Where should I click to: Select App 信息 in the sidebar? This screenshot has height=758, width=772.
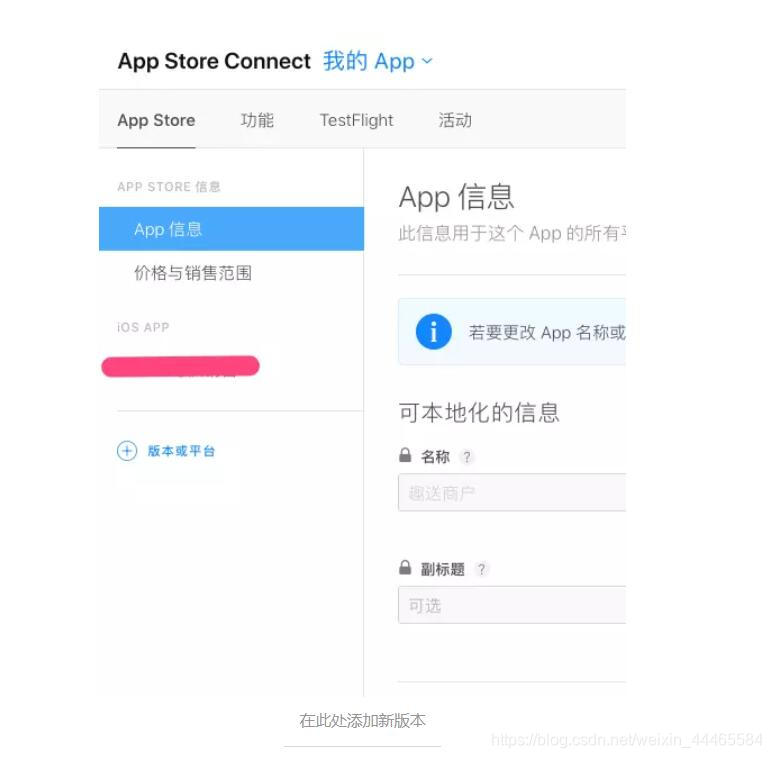point(231,229)
